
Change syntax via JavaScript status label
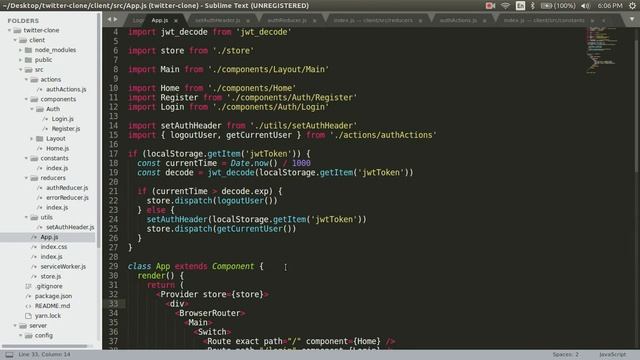[x=612, y=354]
